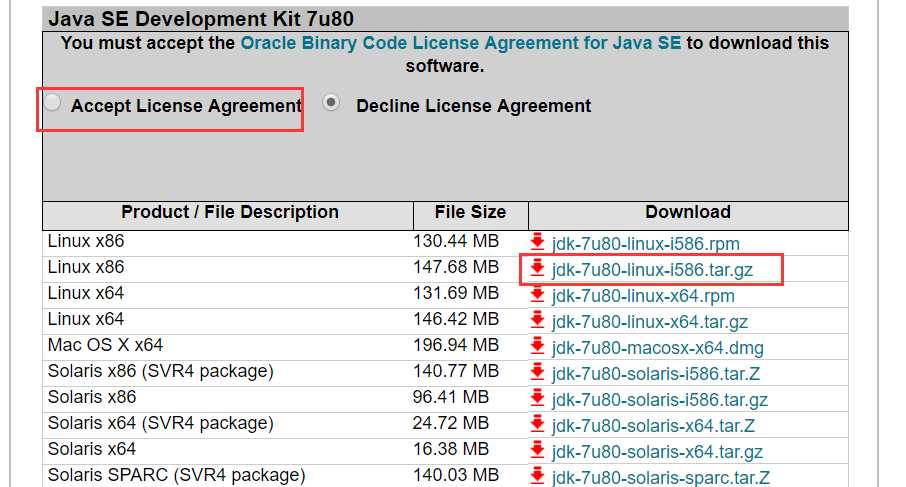Download jdk-7u80-solaris-i586.tar.gz file link
Screen dimensions: 906x487
[x=659, y=400]
